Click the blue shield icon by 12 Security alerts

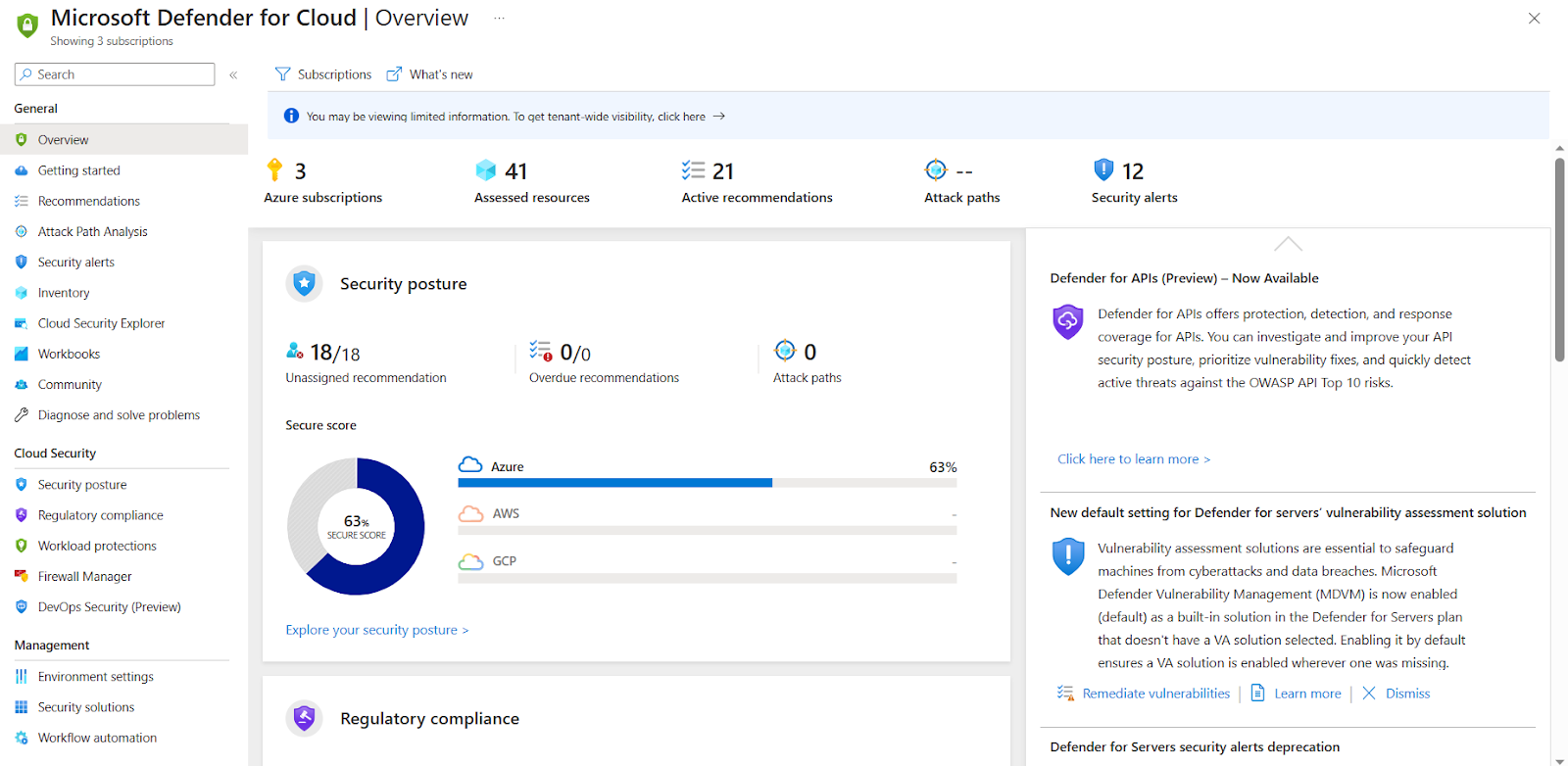[1103, 170]
